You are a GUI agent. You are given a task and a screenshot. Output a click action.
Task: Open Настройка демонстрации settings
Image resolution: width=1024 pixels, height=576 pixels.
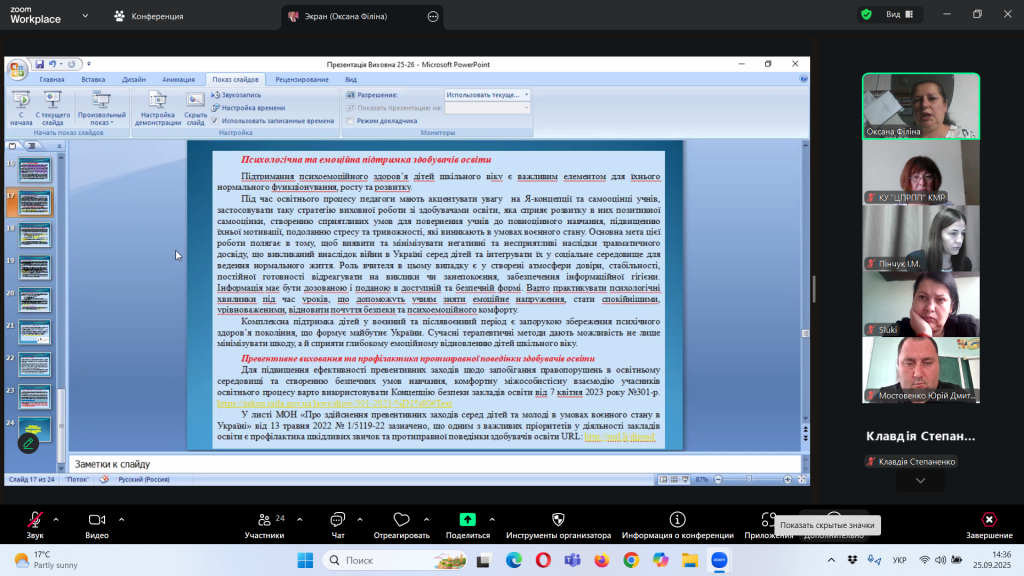click(x=157, y=106)
